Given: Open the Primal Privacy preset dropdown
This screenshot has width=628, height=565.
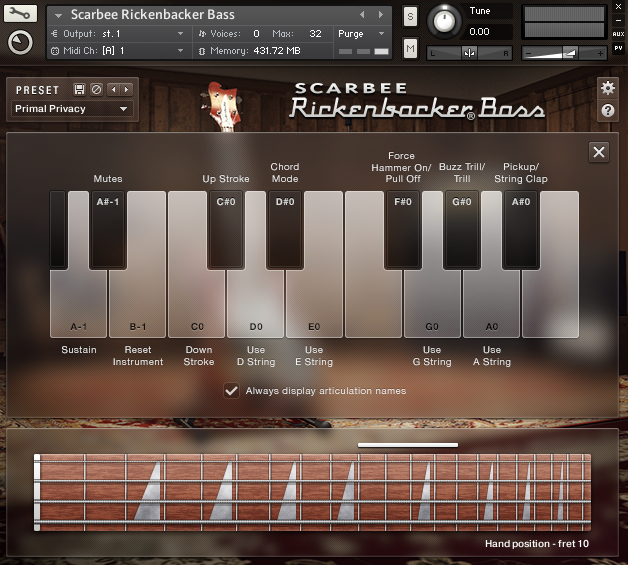Looking at the screenshot, I should pos(72,109).
